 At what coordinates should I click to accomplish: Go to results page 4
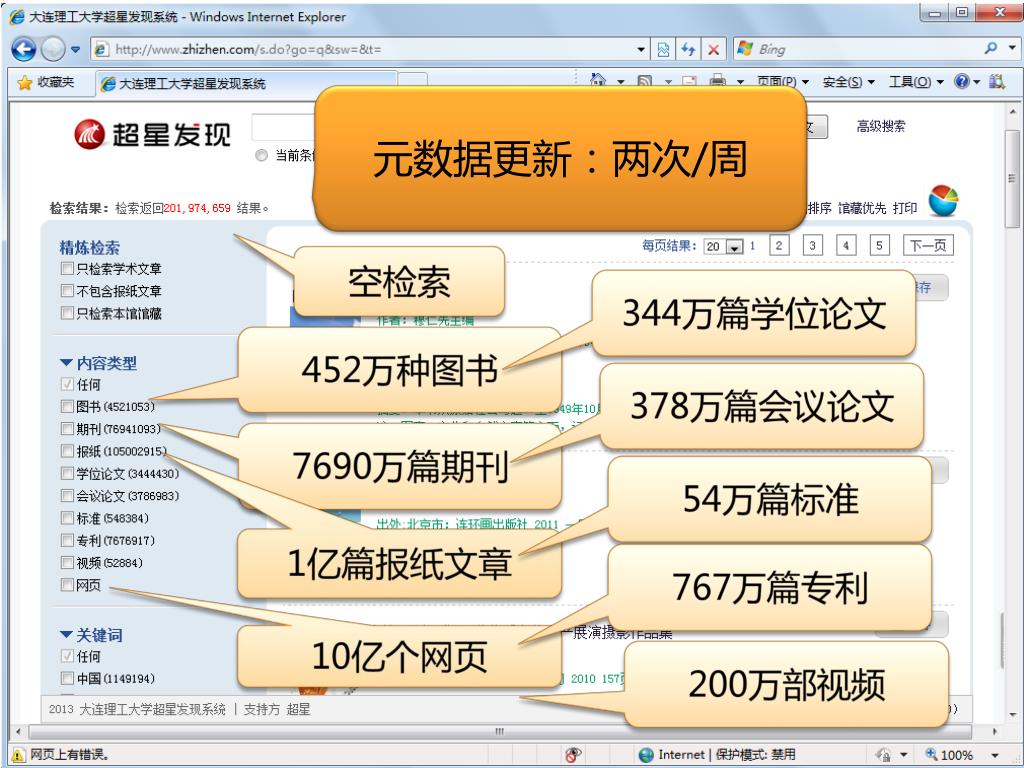(846, 246)
